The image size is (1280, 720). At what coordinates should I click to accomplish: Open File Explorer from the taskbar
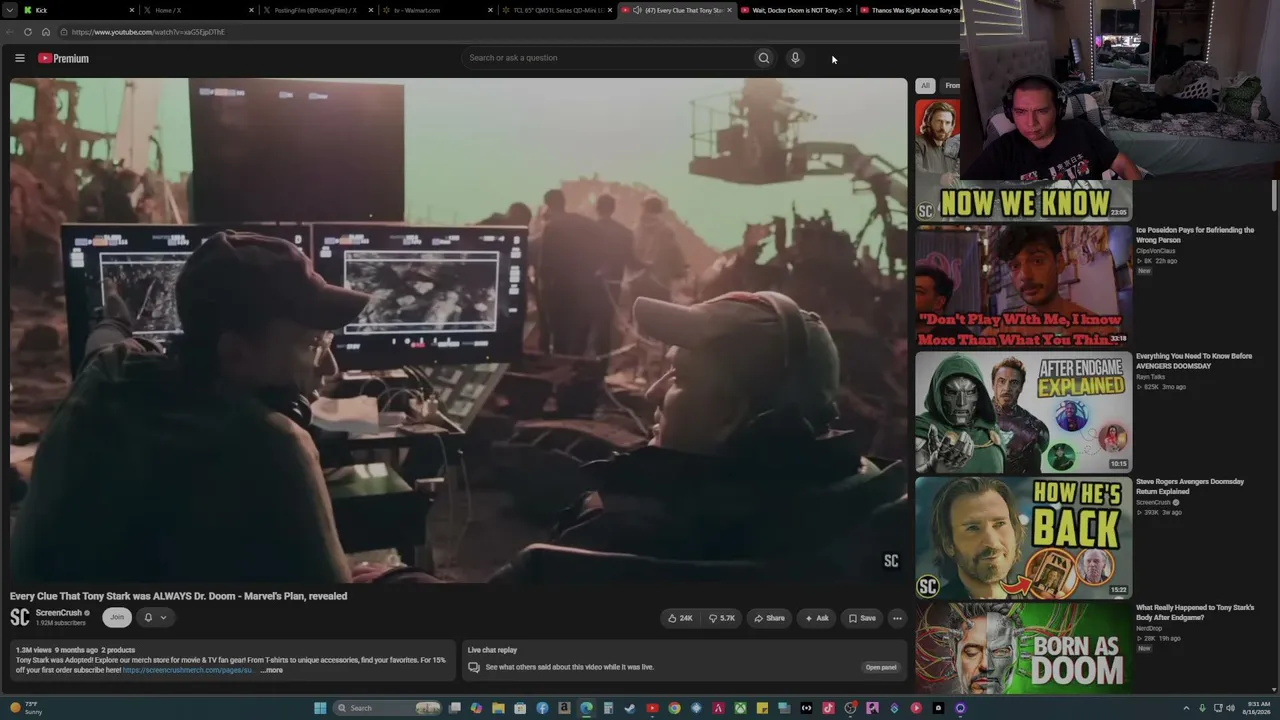point(498,708)
